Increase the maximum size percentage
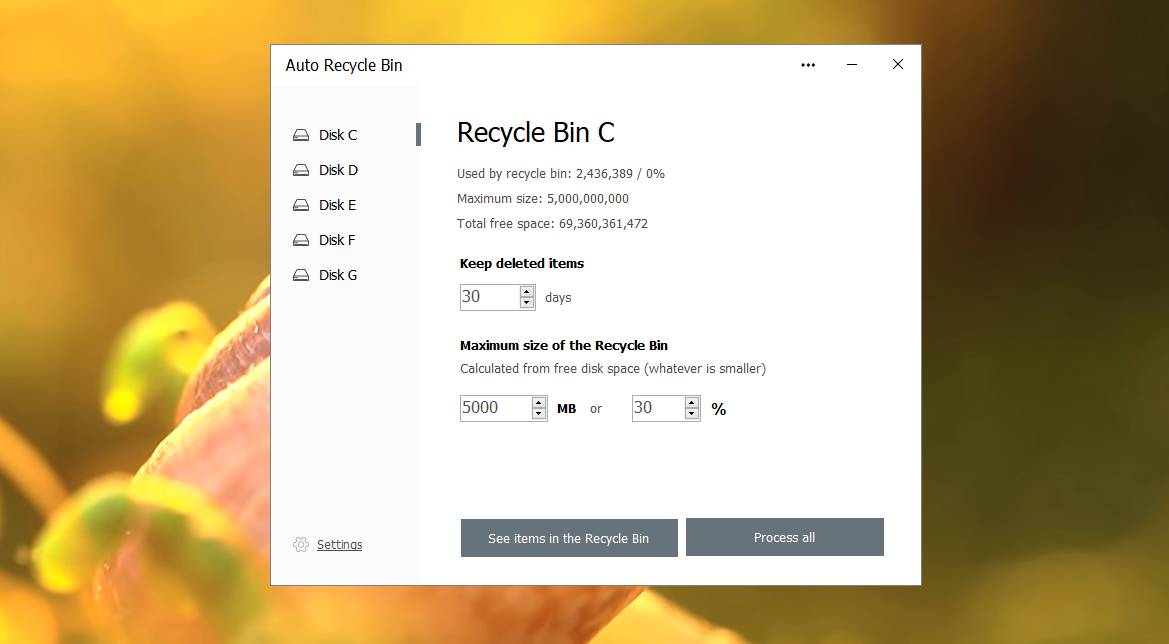Screen dimensions: 1169x644 coord(692,403)
